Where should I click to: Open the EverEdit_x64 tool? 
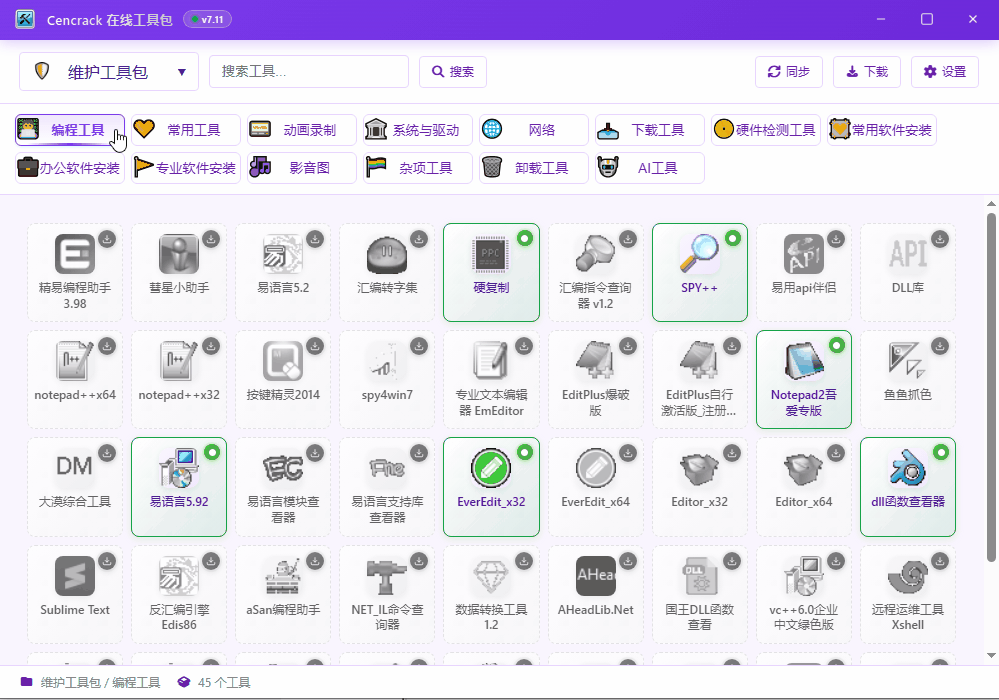point(595,487)
